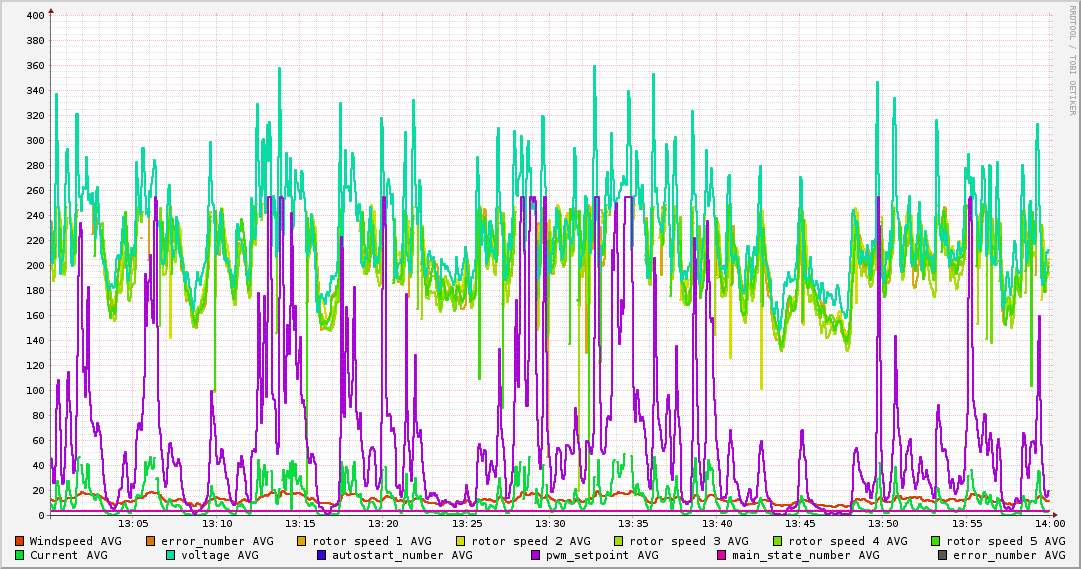
Task: Click the 13:05 time axis label
Action: (133, 524)
